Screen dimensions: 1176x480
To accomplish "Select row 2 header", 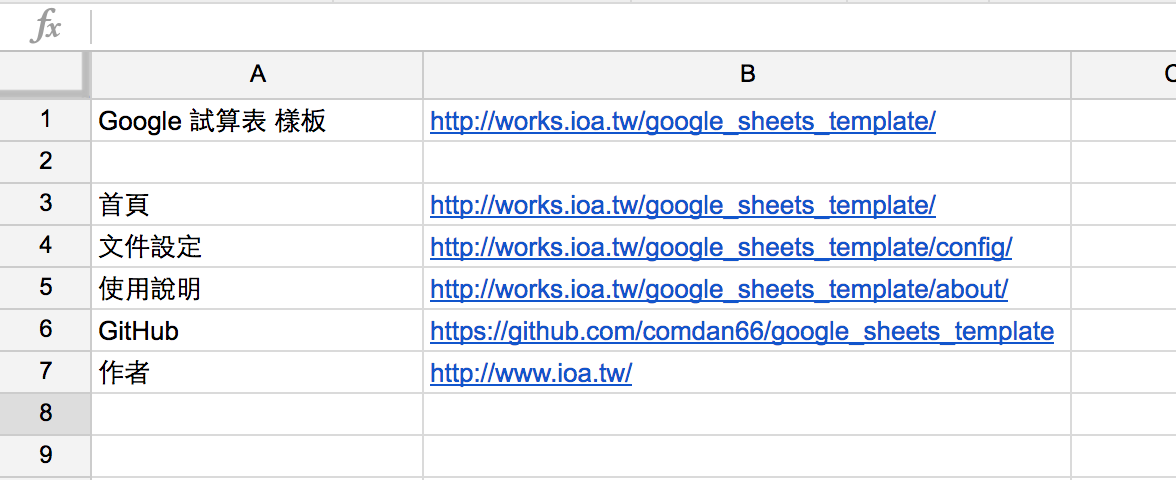I will pos(45,161).
